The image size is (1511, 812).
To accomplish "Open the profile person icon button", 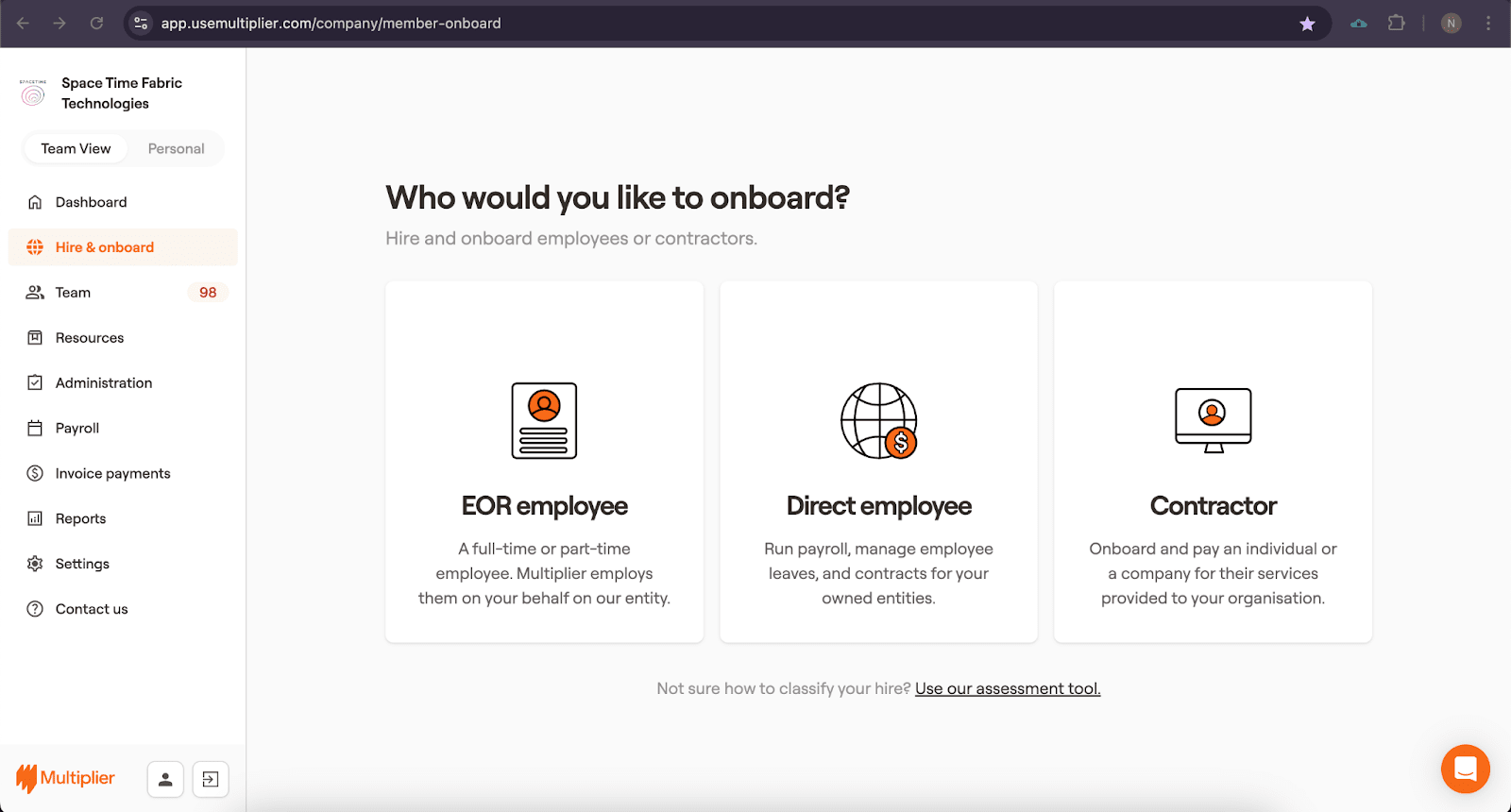I will click(165, 779).
